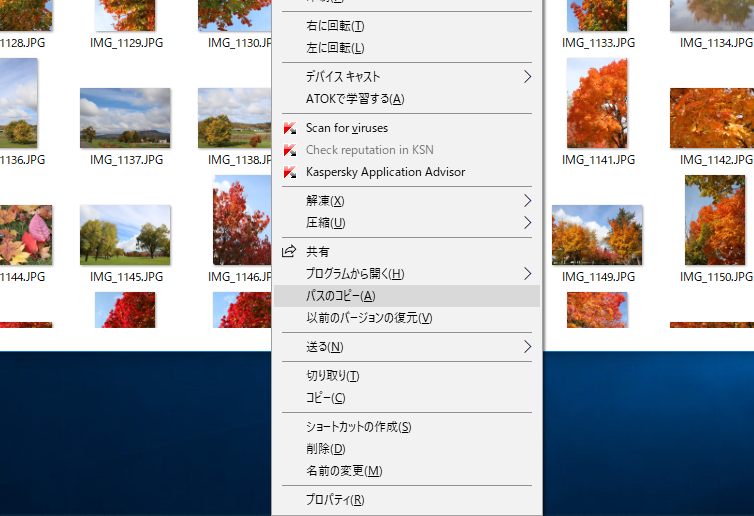Select thumbnail of IMG_1145.JPG
This screenshot has width=754, height=516.
[125, 235]
